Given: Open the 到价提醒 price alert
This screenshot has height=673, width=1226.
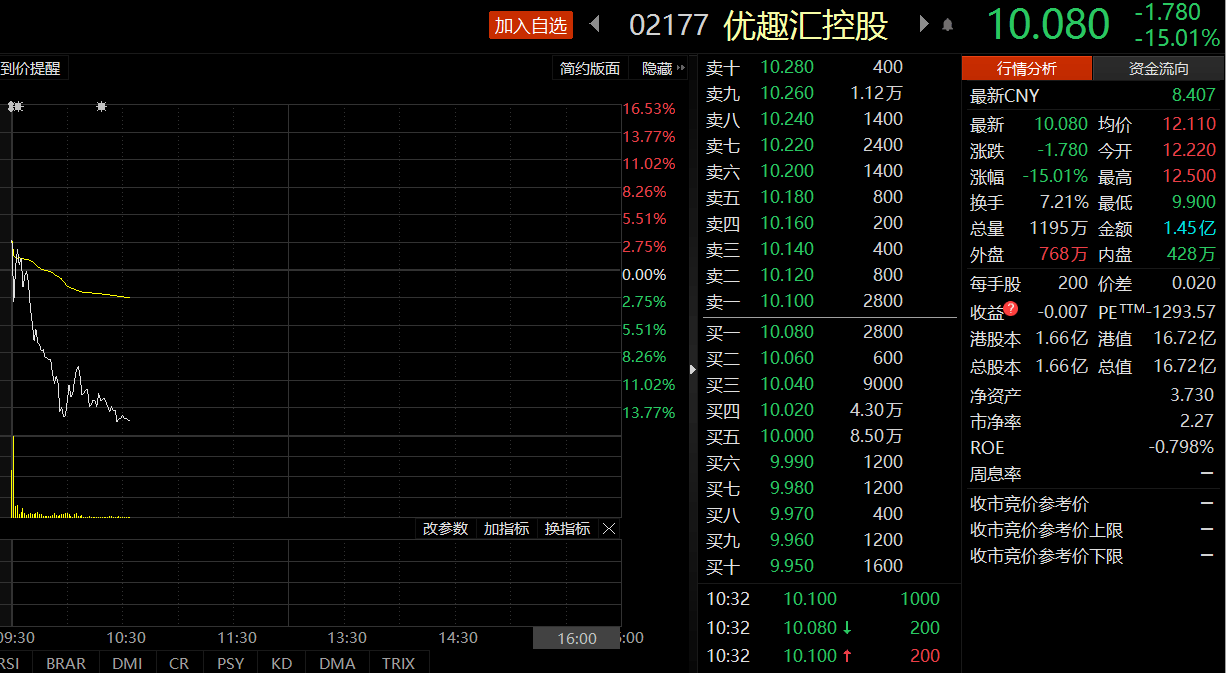Looking at the screenshot, I should (x=31, y=69).
